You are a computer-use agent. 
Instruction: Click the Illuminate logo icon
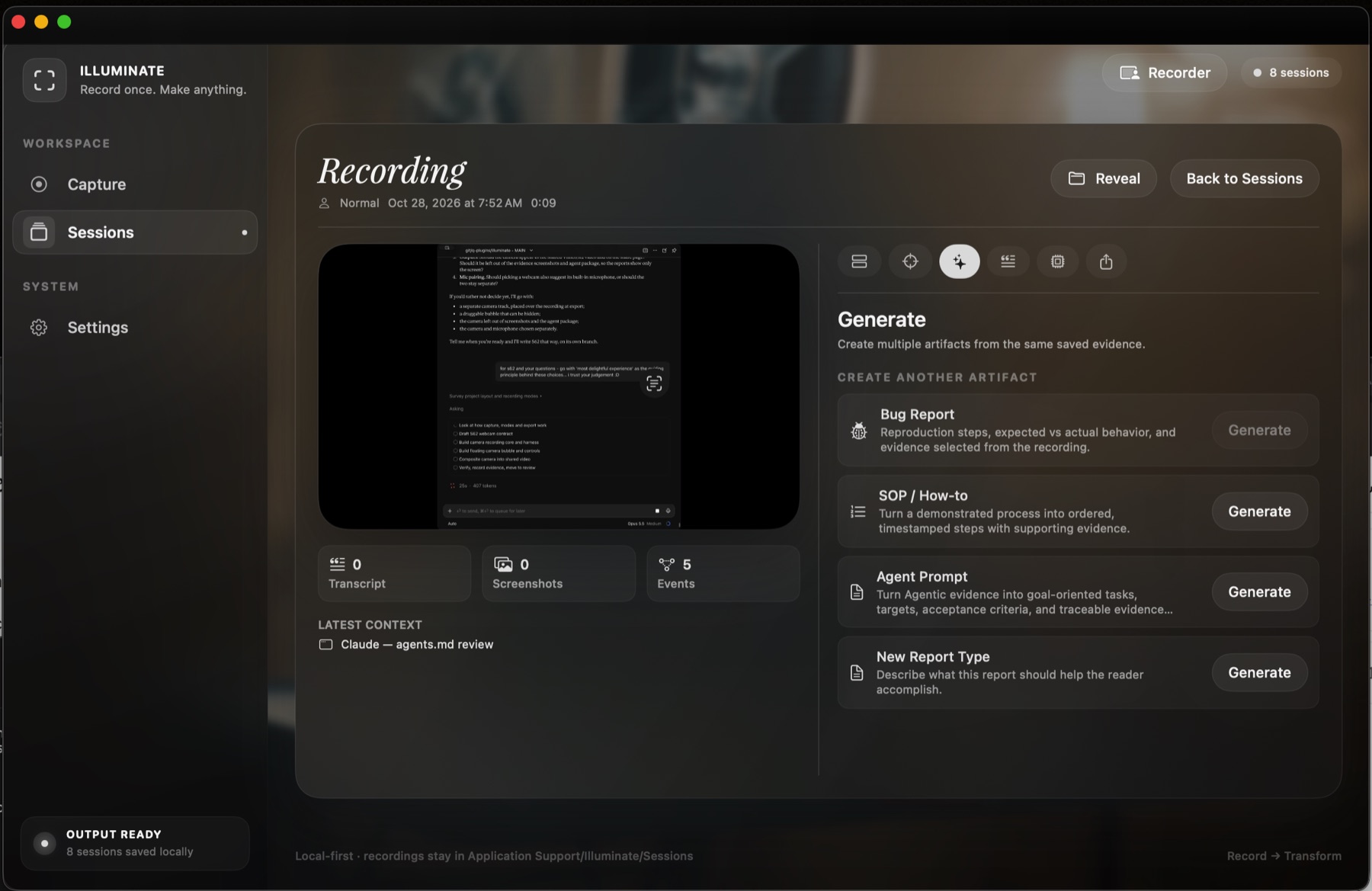coord(44,80)
